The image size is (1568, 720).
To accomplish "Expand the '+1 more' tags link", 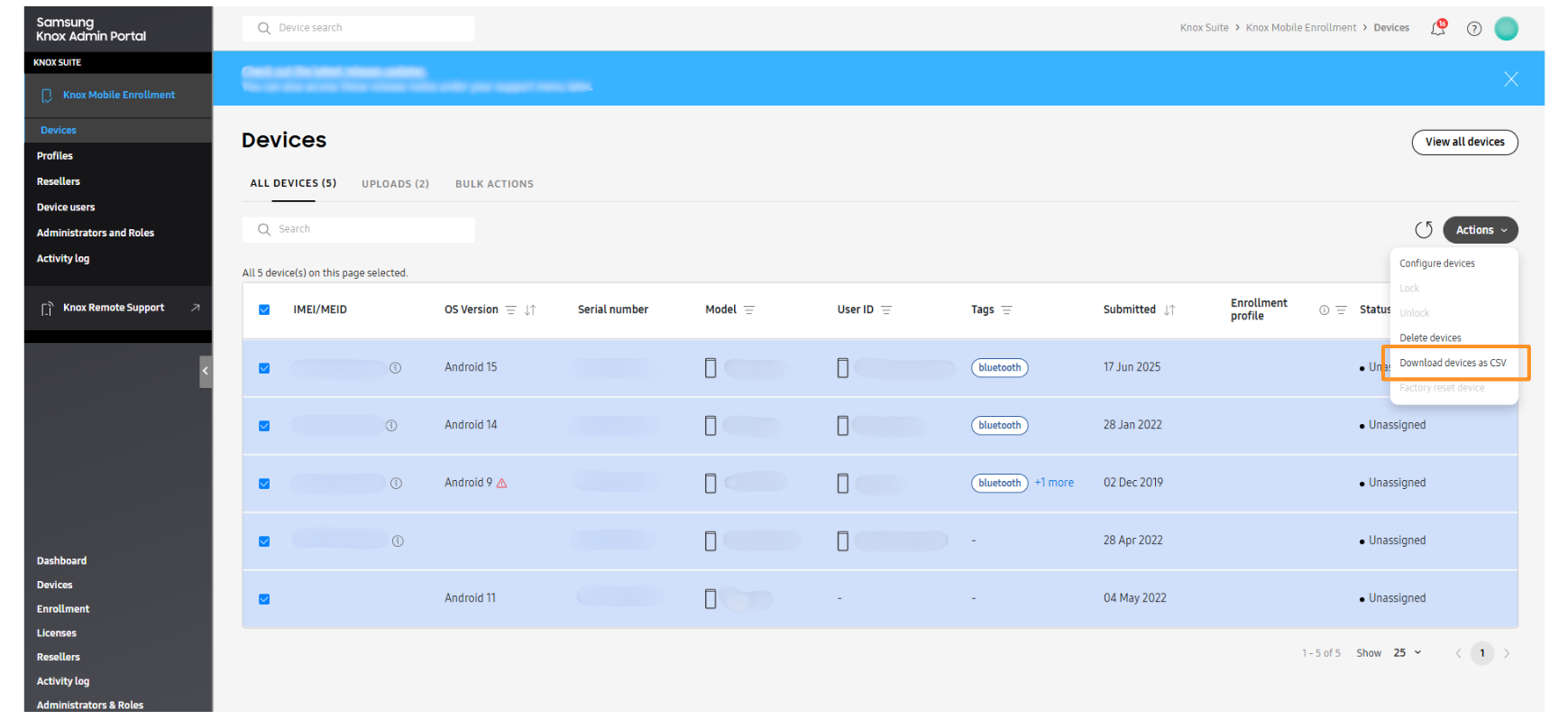I will click(1054, 483).
